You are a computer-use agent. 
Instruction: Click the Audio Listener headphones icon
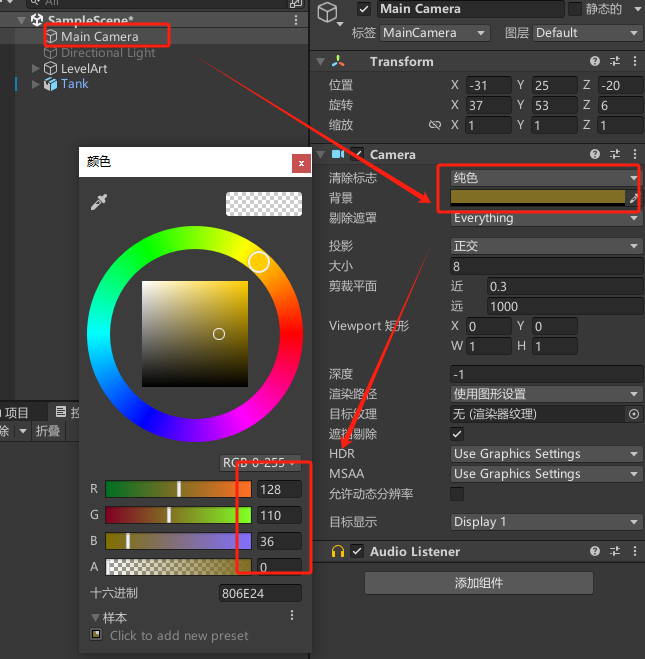click(x=338, y=551)
